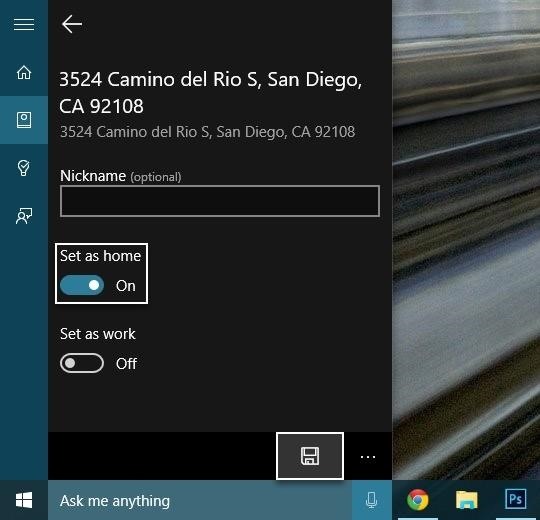Click into the Nickname text field
This screenshot has width=540, height=520.
click(220, 201)
